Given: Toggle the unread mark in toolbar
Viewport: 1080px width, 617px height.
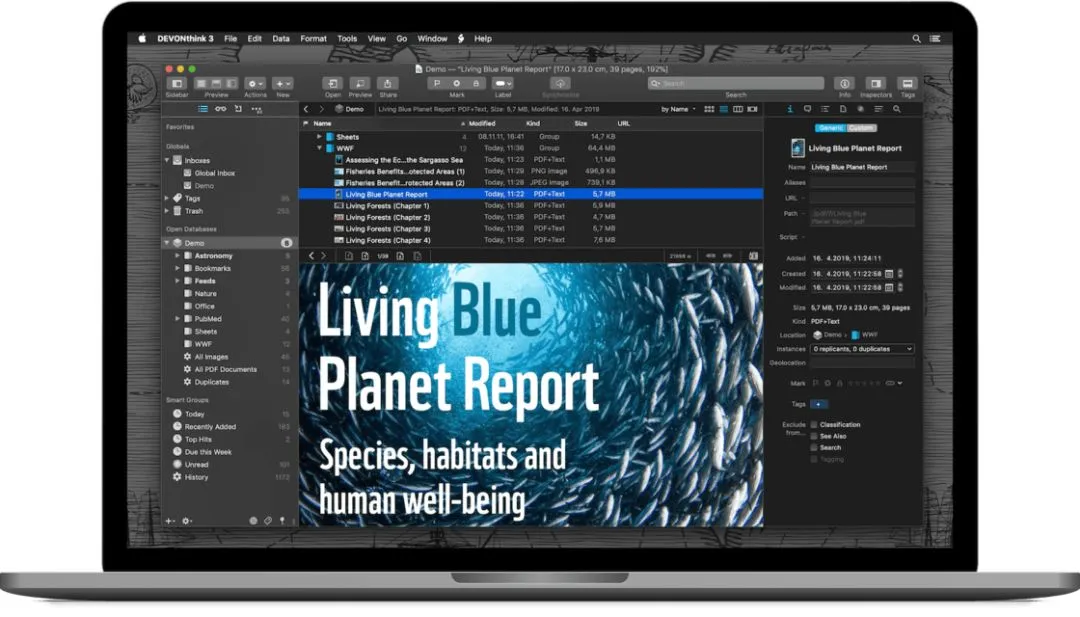Looking at the screenshot, I should coord(456,83).
